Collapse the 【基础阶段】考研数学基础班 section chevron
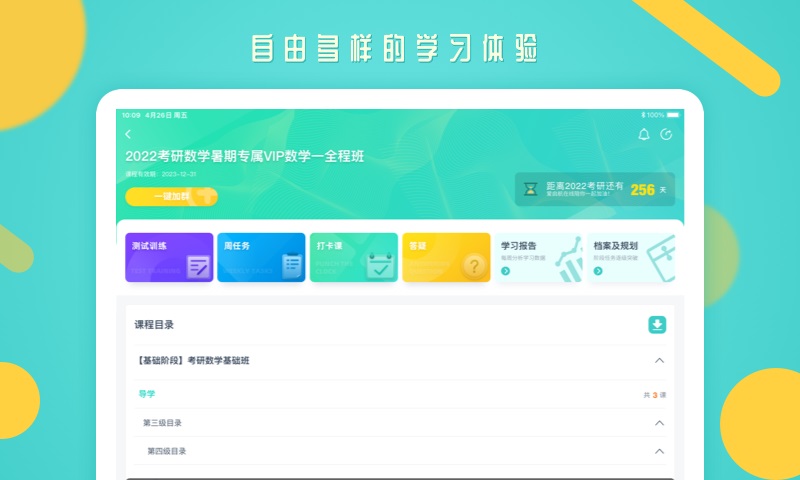This screenshot has width=800, height=480. tap(659, 360)
